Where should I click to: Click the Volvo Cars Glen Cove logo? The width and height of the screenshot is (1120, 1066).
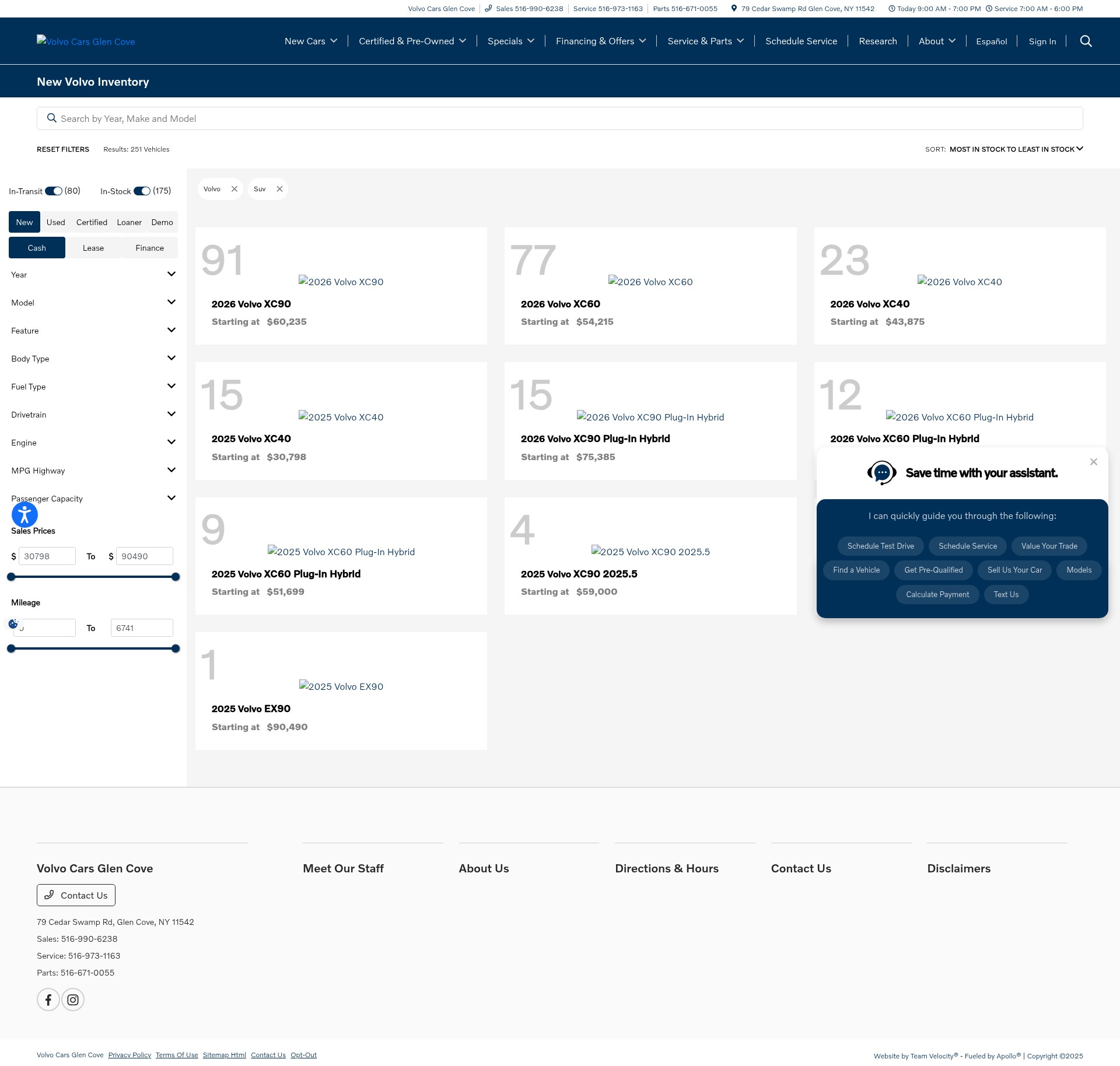(86, 41)
